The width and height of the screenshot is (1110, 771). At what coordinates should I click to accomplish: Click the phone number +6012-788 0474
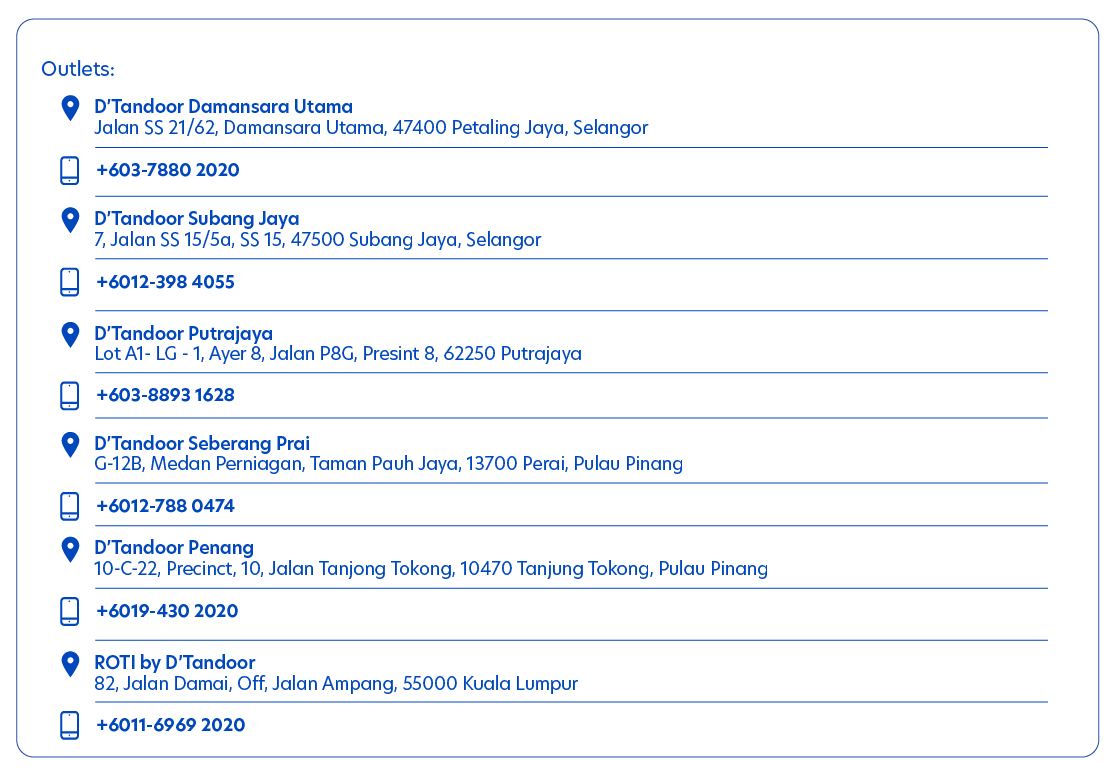[166, 506]
